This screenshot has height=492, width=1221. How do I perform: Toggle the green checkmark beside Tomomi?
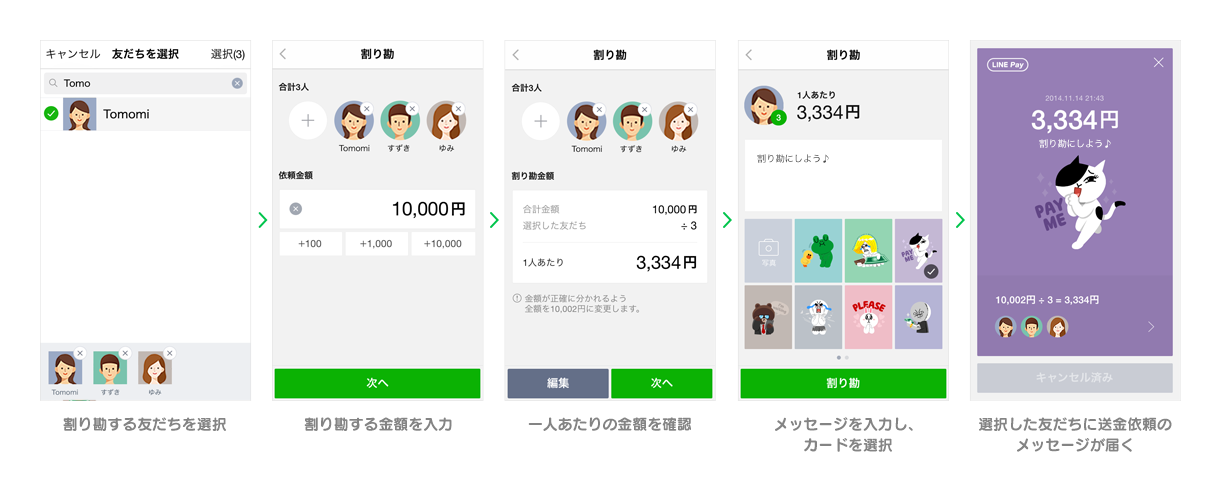click(51, 114)
